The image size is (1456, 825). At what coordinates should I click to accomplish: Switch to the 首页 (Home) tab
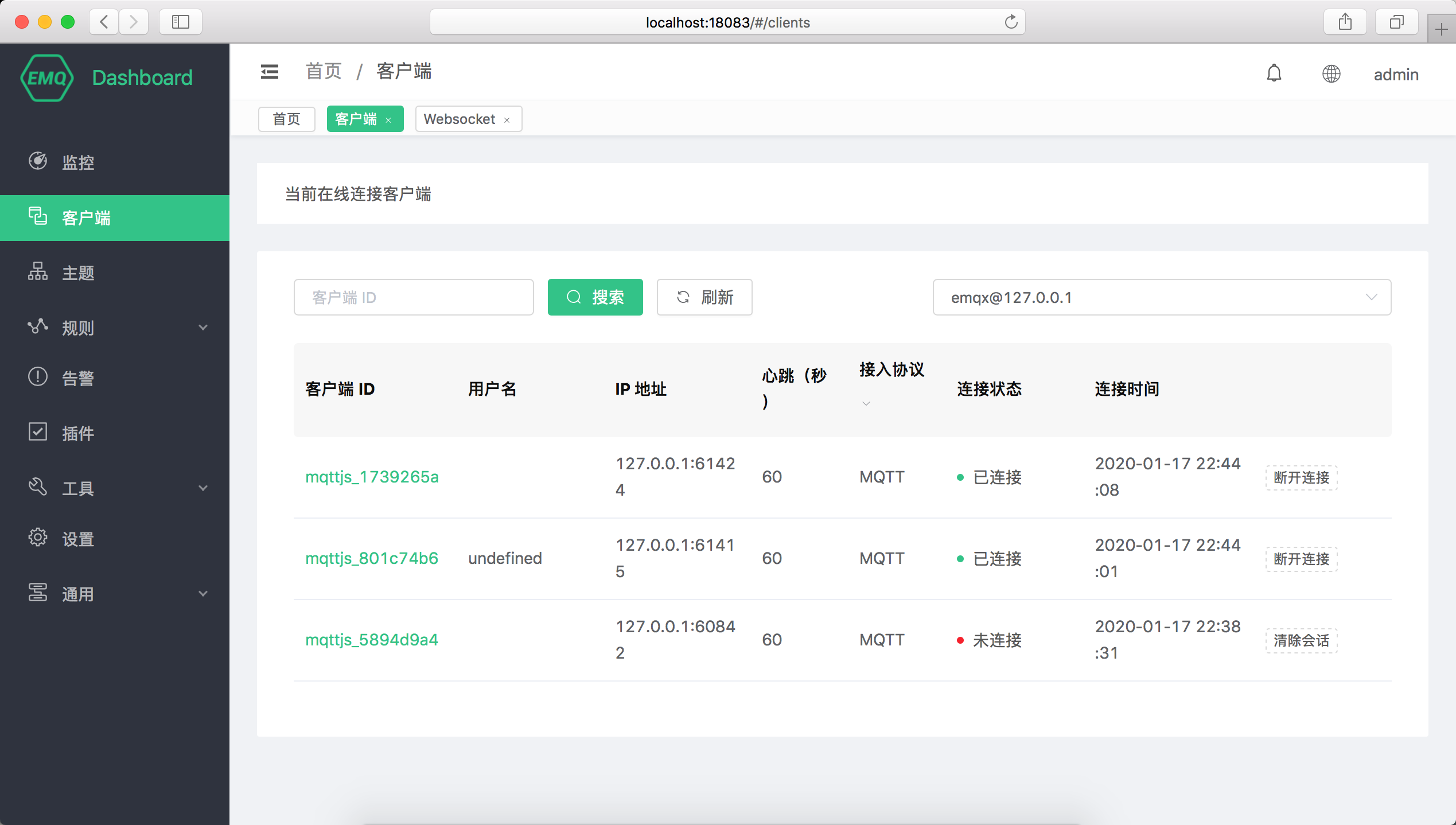click(x=286, y=119)
